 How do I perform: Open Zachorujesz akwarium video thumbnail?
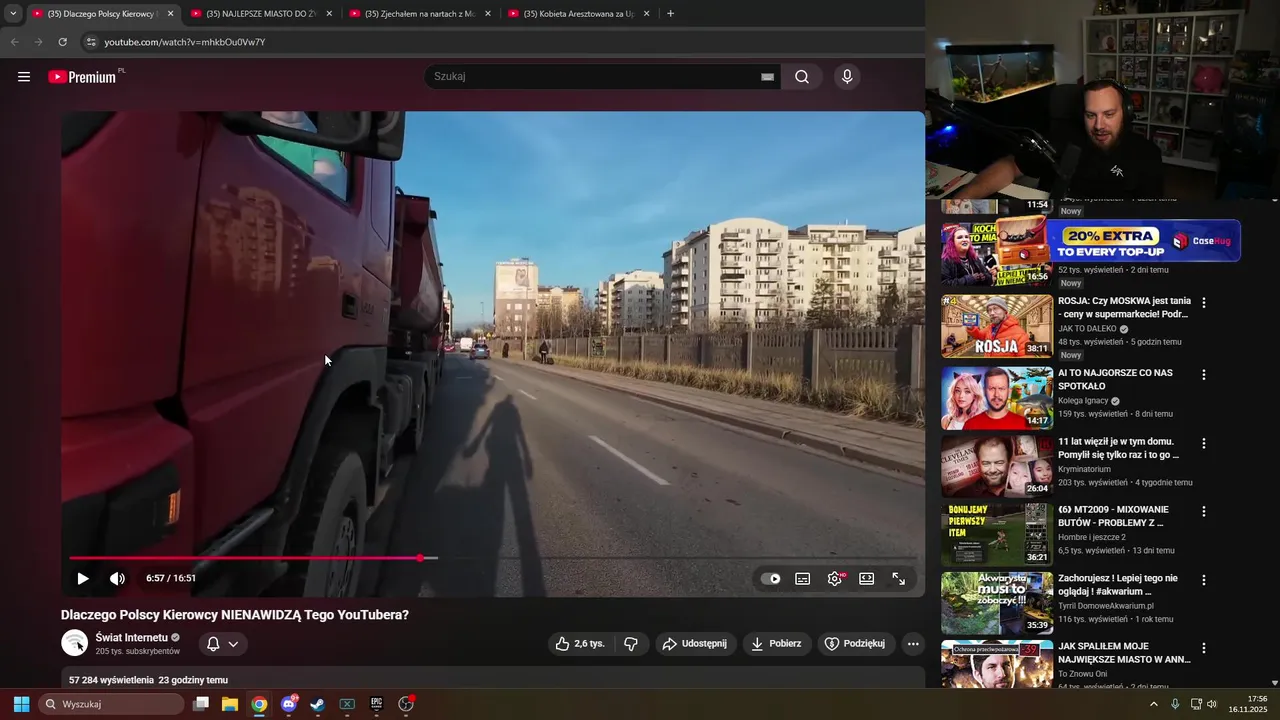tap(997, 603)
